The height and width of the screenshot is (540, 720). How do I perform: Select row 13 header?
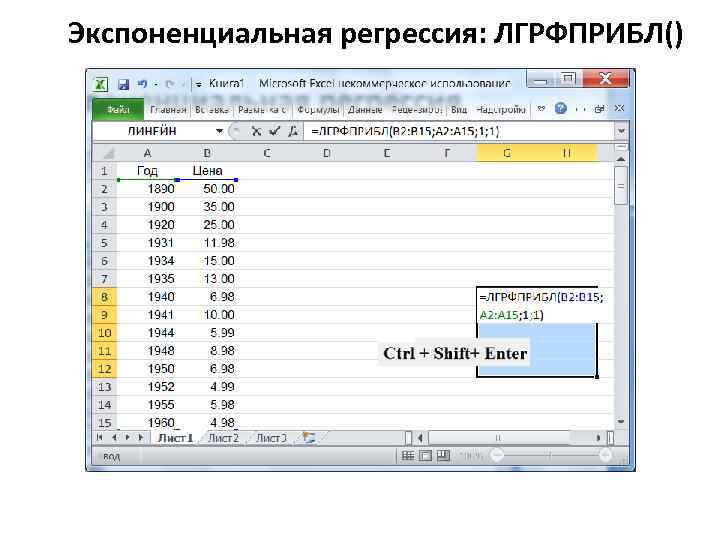105,387
